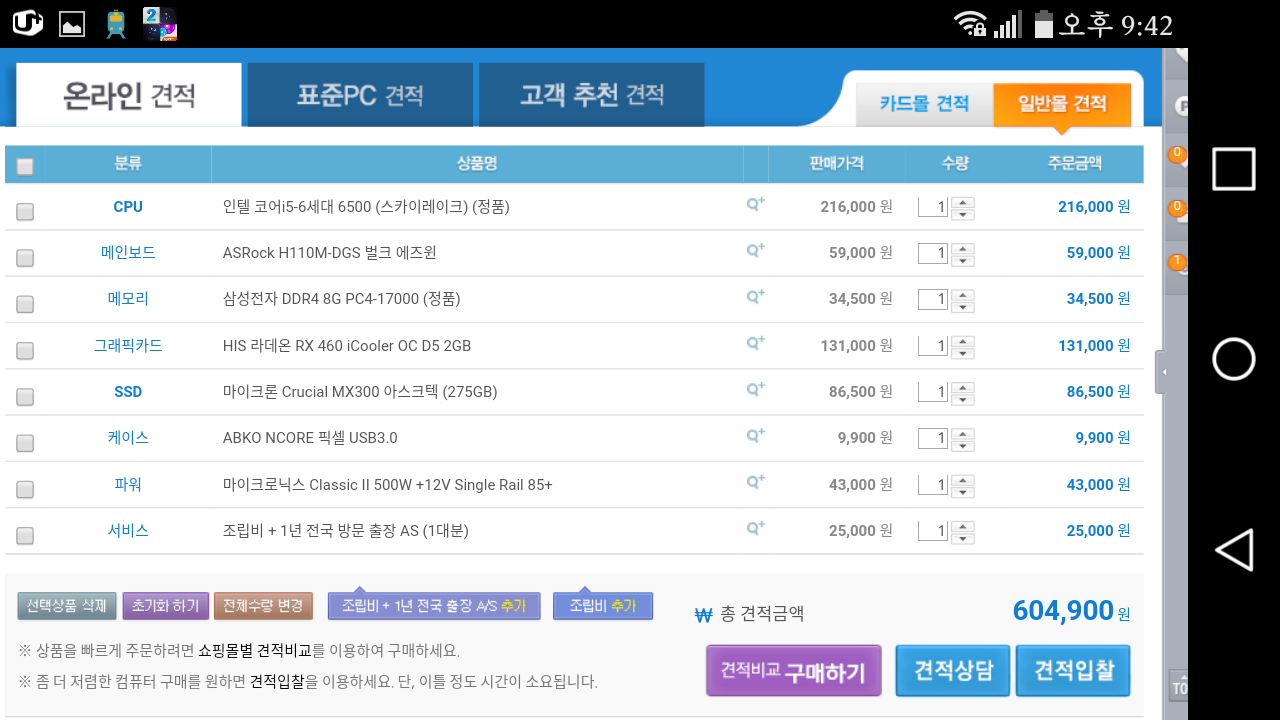Open product search for the 케이스 row
The image size is (1280, 720).
pyautogui.click(x=756, y=435)
